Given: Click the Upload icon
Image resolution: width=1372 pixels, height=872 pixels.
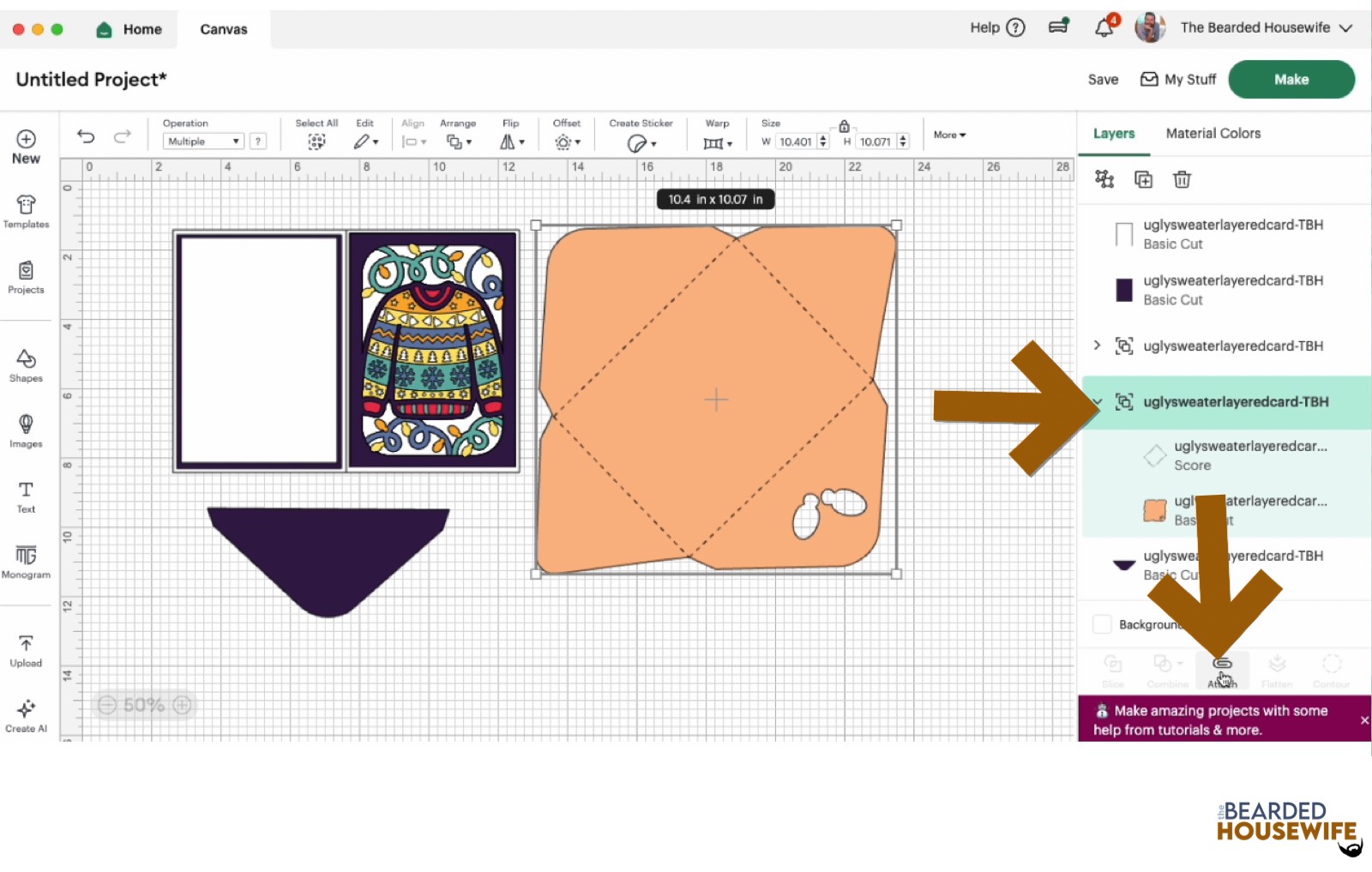Looking at the screenshot, I should (x=26, y=651).
